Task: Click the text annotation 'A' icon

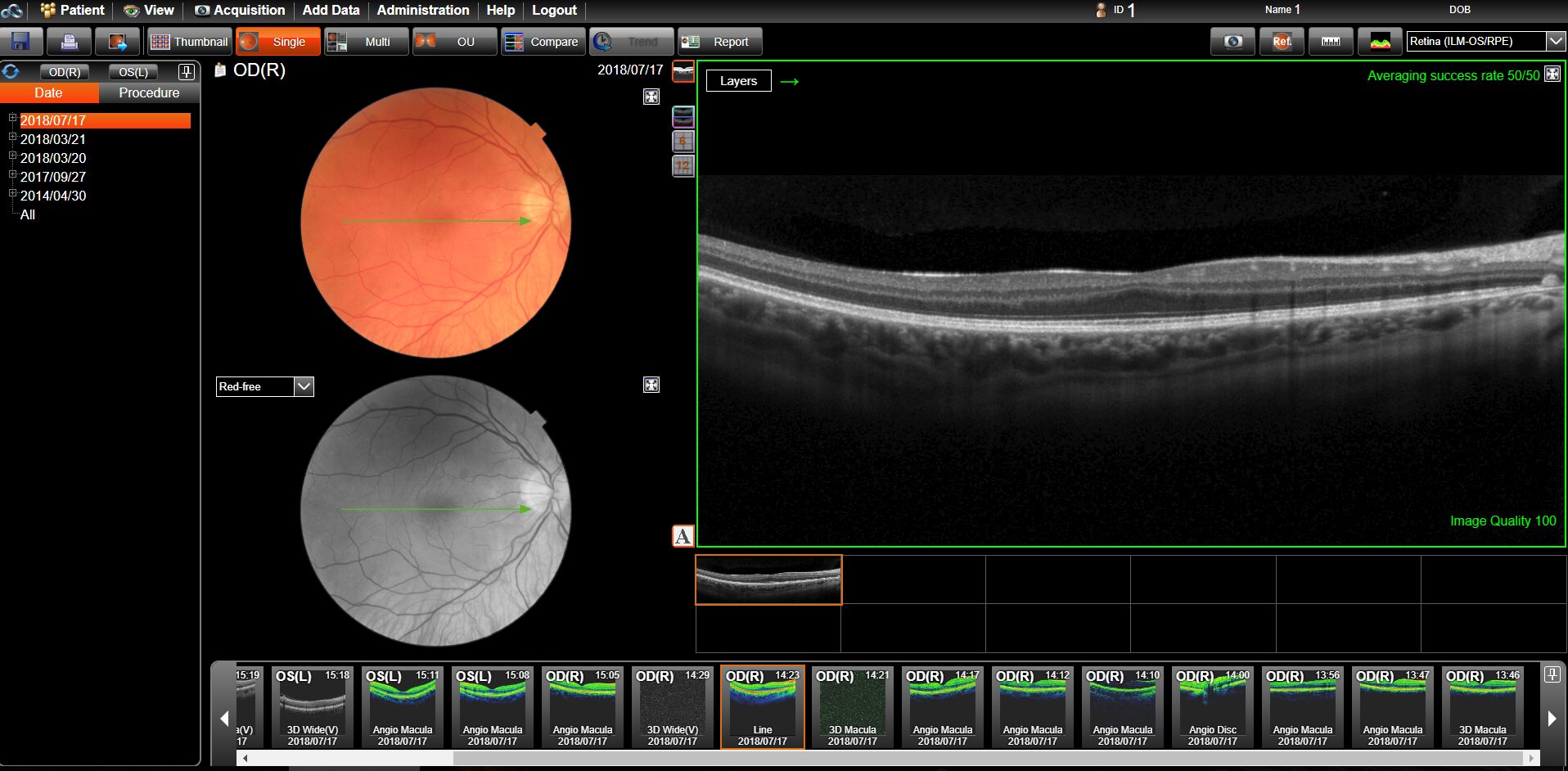Action: (683, 536)
